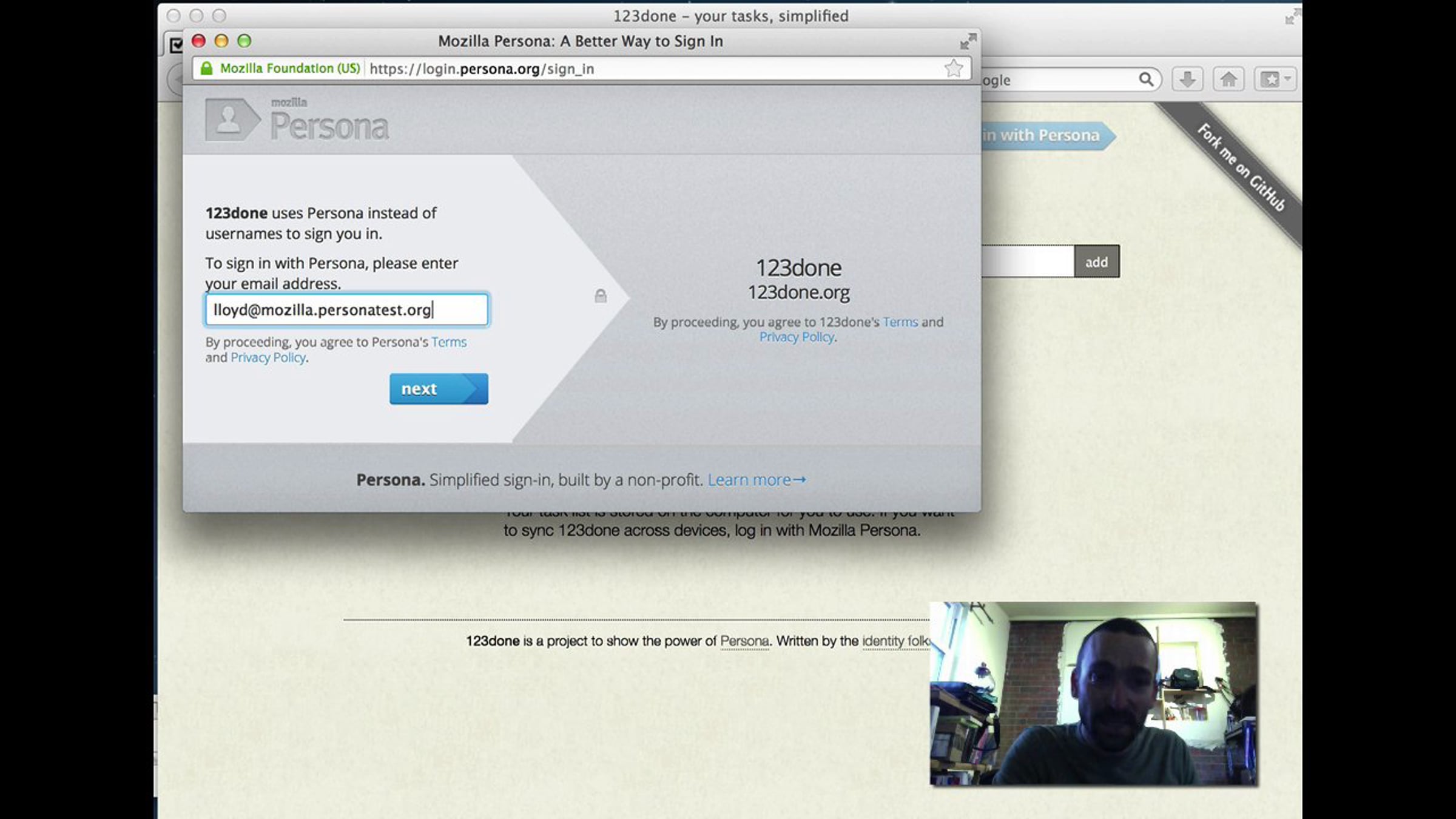
Task: Click the main window fullscreen arrows icon
Action: click(1292, 16)
